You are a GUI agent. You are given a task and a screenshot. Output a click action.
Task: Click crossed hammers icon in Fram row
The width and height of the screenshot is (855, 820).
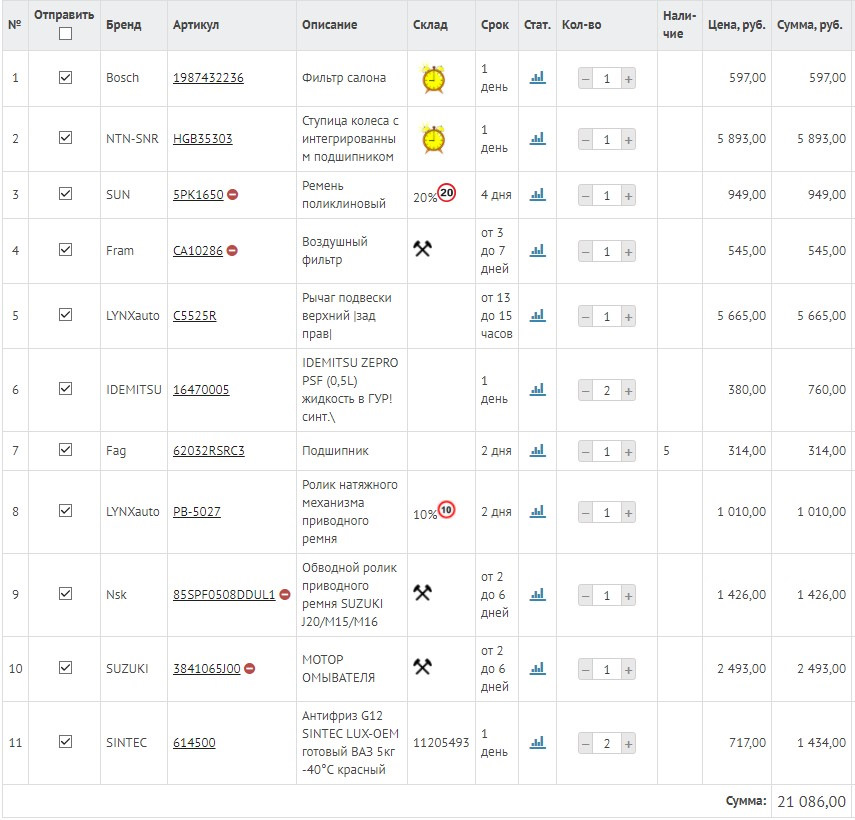[x=423, y=249]
